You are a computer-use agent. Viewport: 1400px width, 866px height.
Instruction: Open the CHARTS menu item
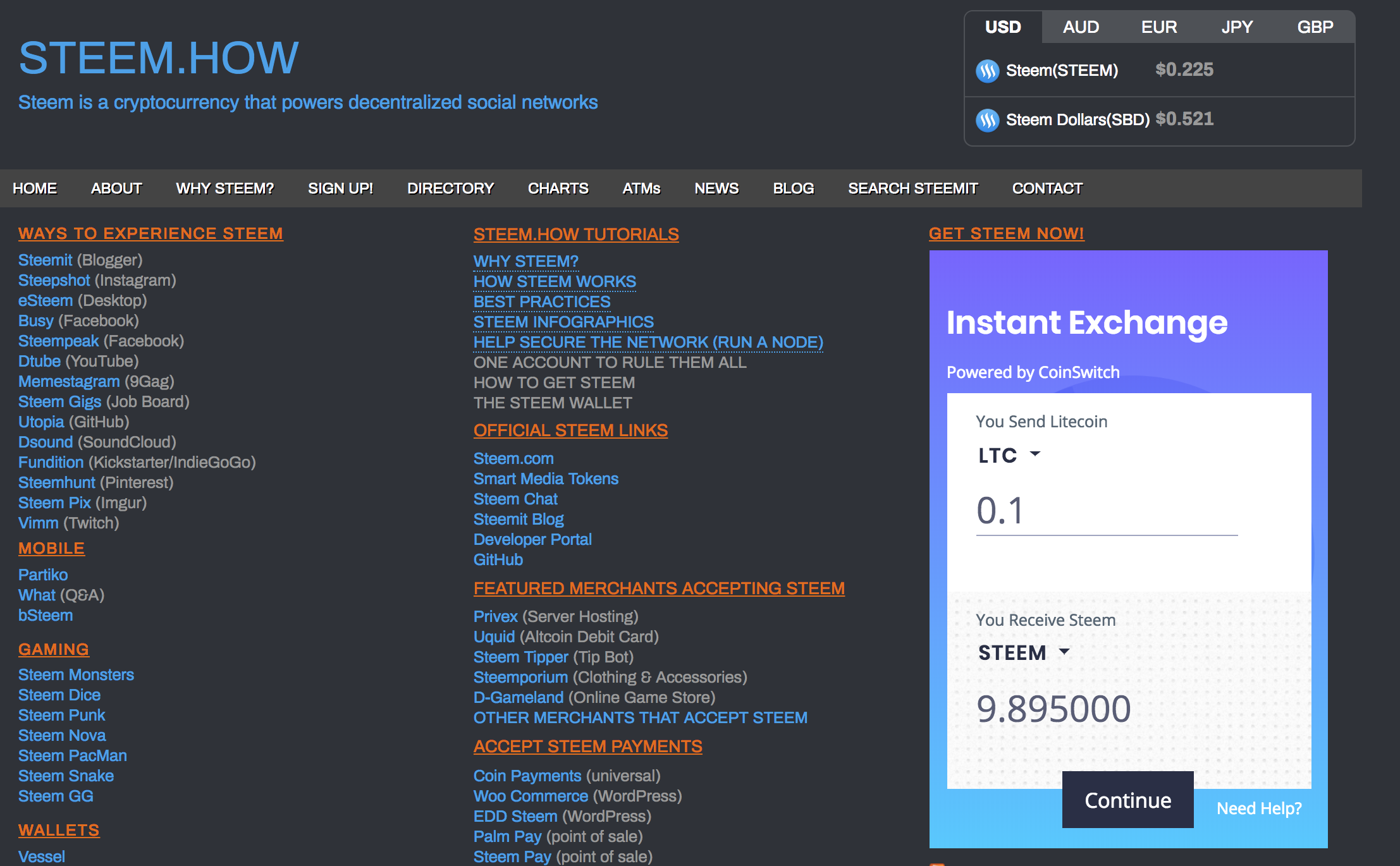click(x=558, y=188)
